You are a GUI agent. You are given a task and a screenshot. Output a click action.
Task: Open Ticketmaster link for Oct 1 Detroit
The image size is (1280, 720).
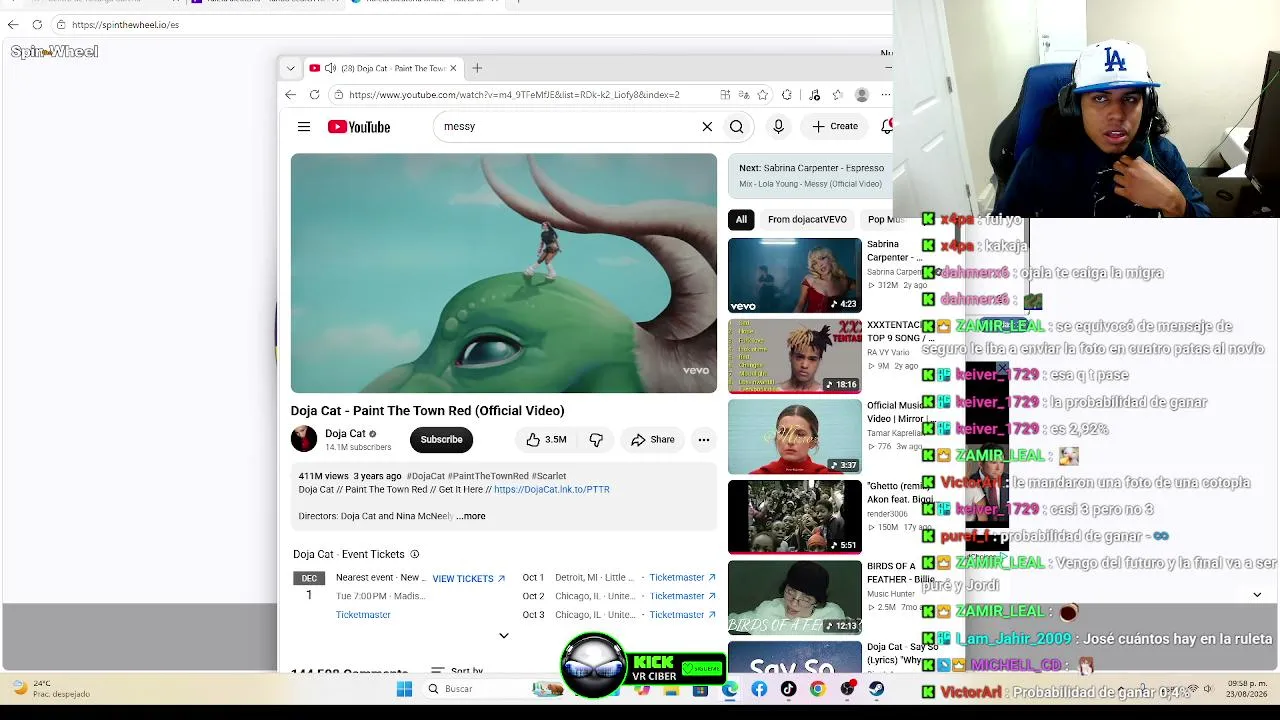click(682, 577)
